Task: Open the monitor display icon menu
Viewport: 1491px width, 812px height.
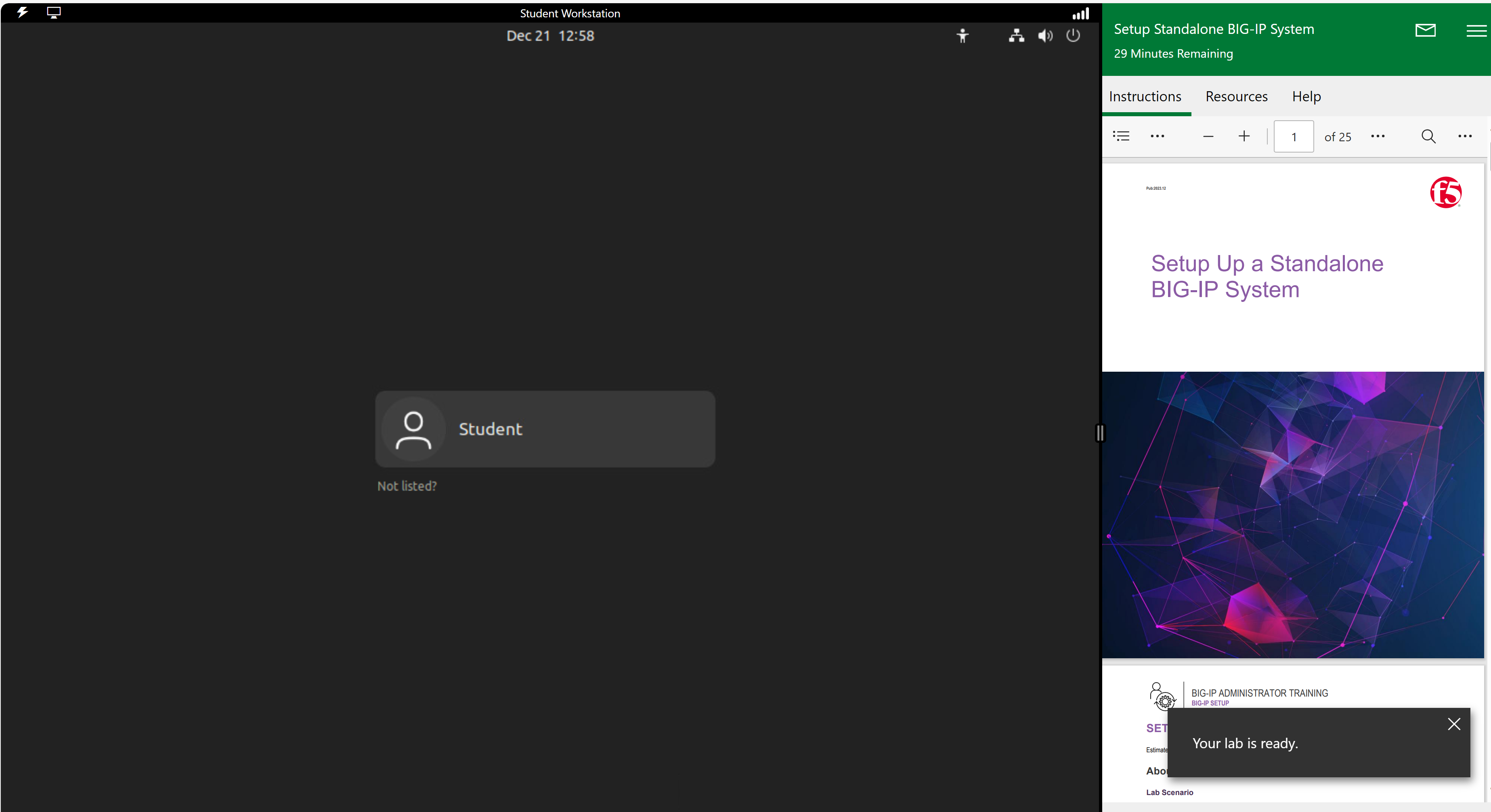Action: [54, 12]
